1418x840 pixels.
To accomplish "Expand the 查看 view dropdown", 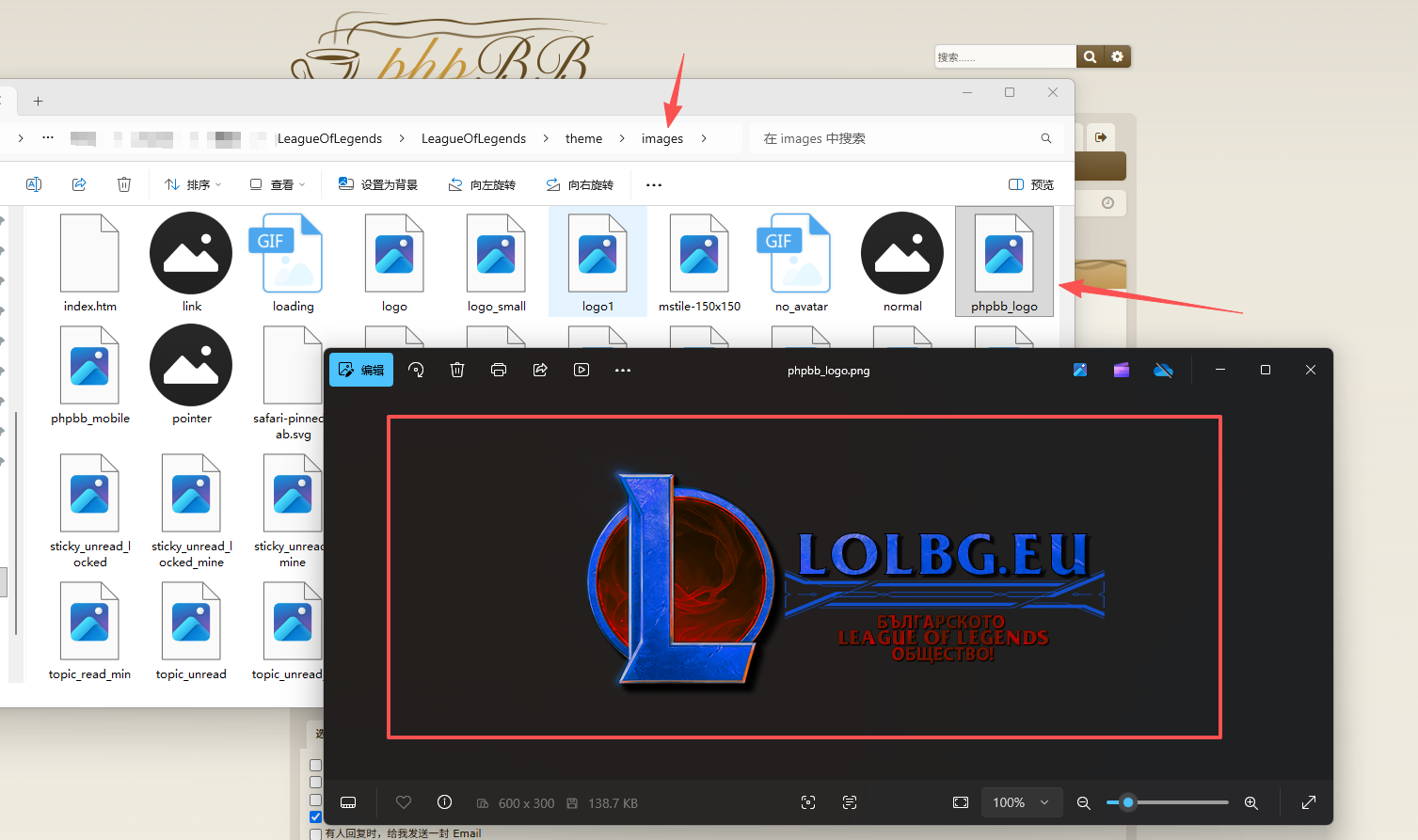I will (278, 185).
